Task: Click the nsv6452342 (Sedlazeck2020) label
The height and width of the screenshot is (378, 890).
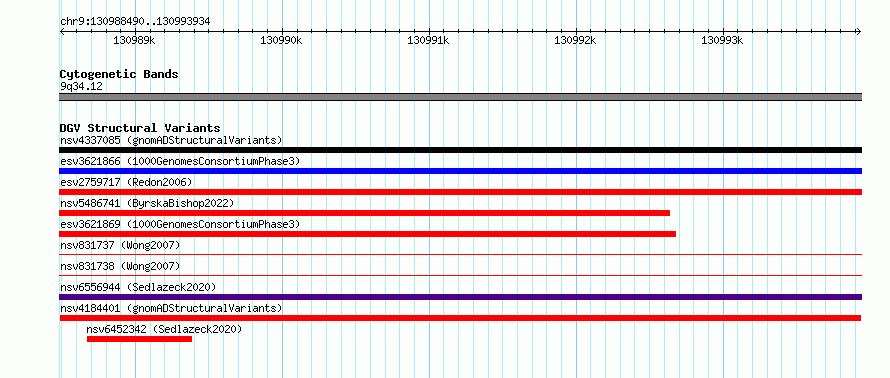Action: tap(164, 329)
